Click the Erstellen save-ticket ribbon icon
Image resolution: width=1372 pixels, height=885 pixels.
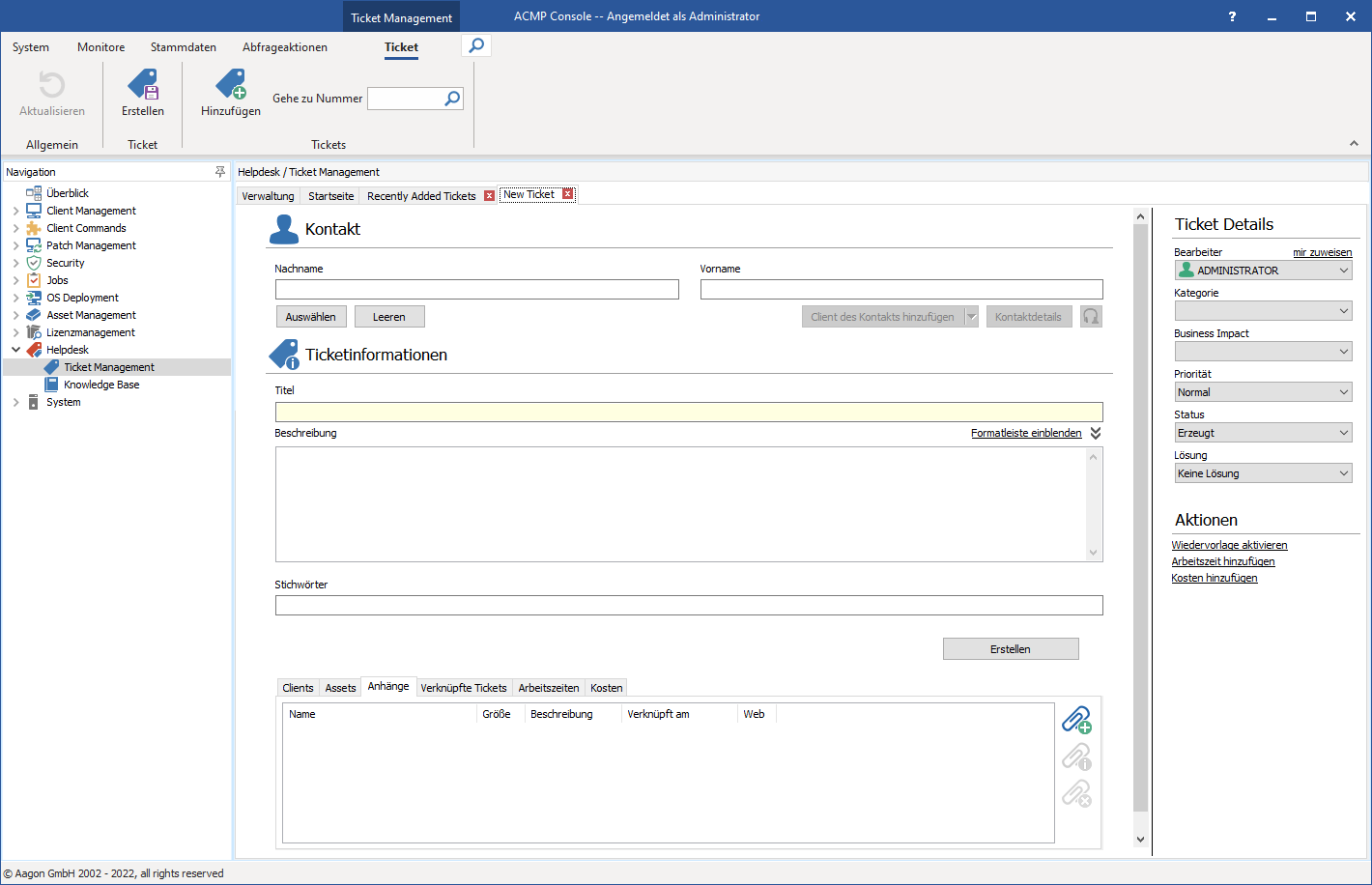[x=142, y=87]
